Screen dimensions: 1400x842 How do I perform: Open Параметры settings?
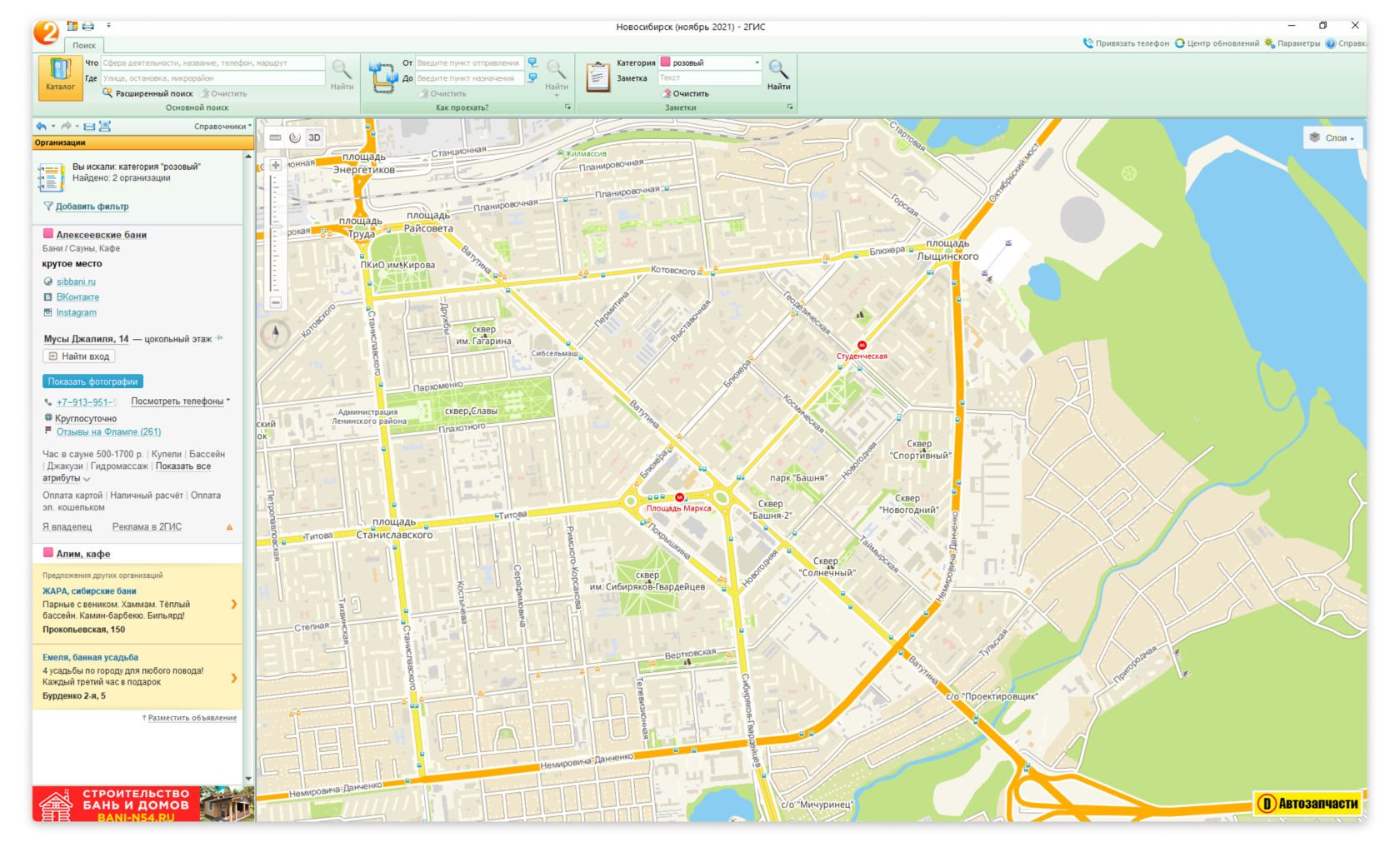(x=1292, y=43)
